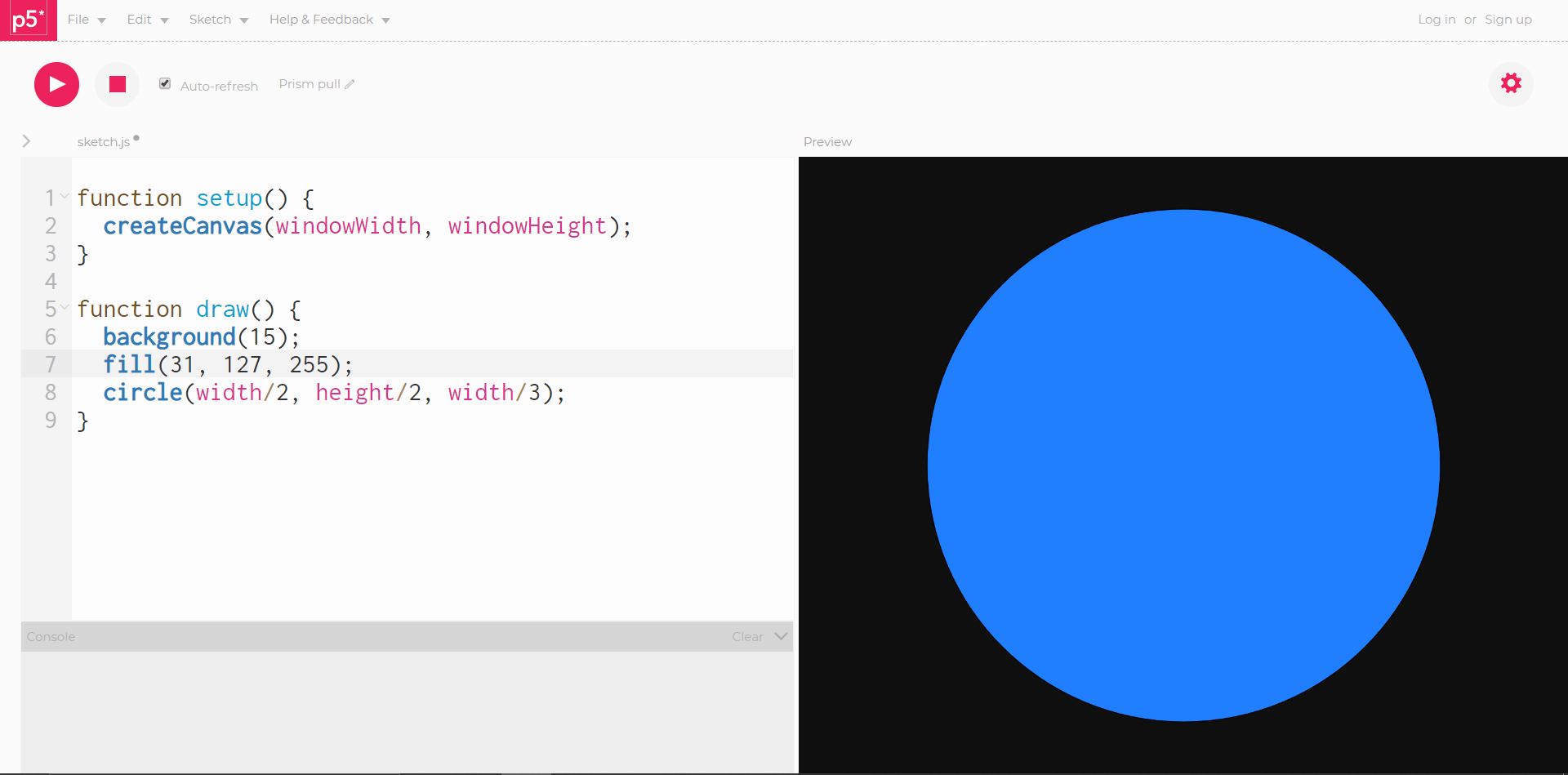Select the sketch.js file tab

point(104,142)
